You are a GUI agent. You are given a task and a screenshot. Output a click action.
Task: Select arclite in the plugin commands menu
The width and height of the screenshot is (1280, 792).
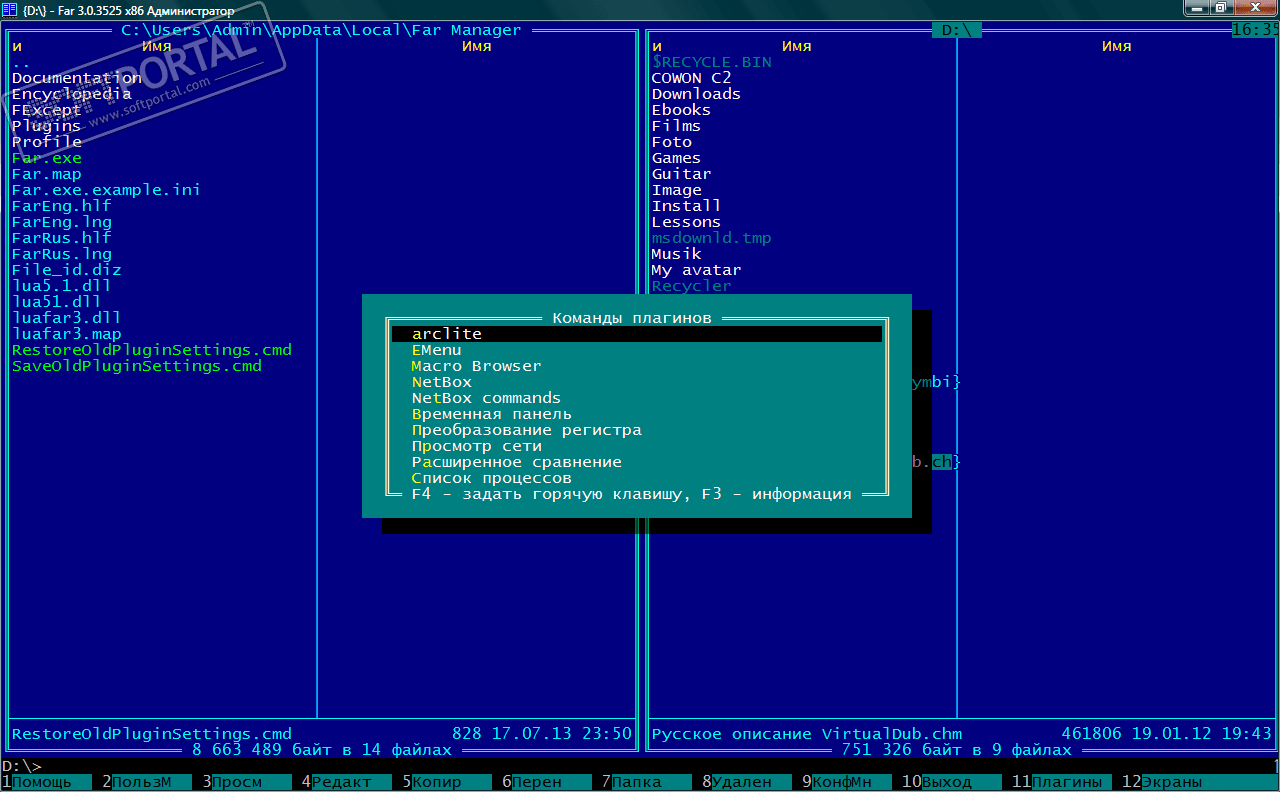(637, 334)
